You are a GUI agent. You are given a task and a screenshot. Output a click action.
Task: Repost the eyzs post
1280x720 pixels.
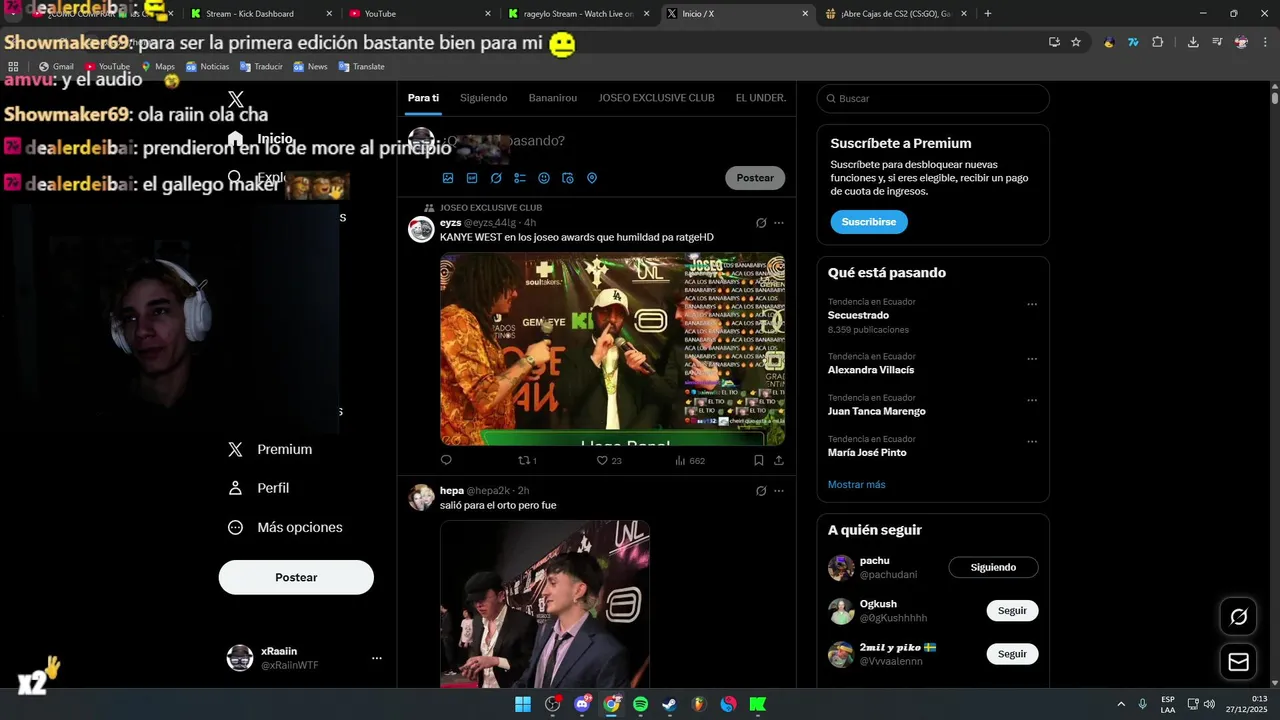pyautogui.click(x=527, y=460)
